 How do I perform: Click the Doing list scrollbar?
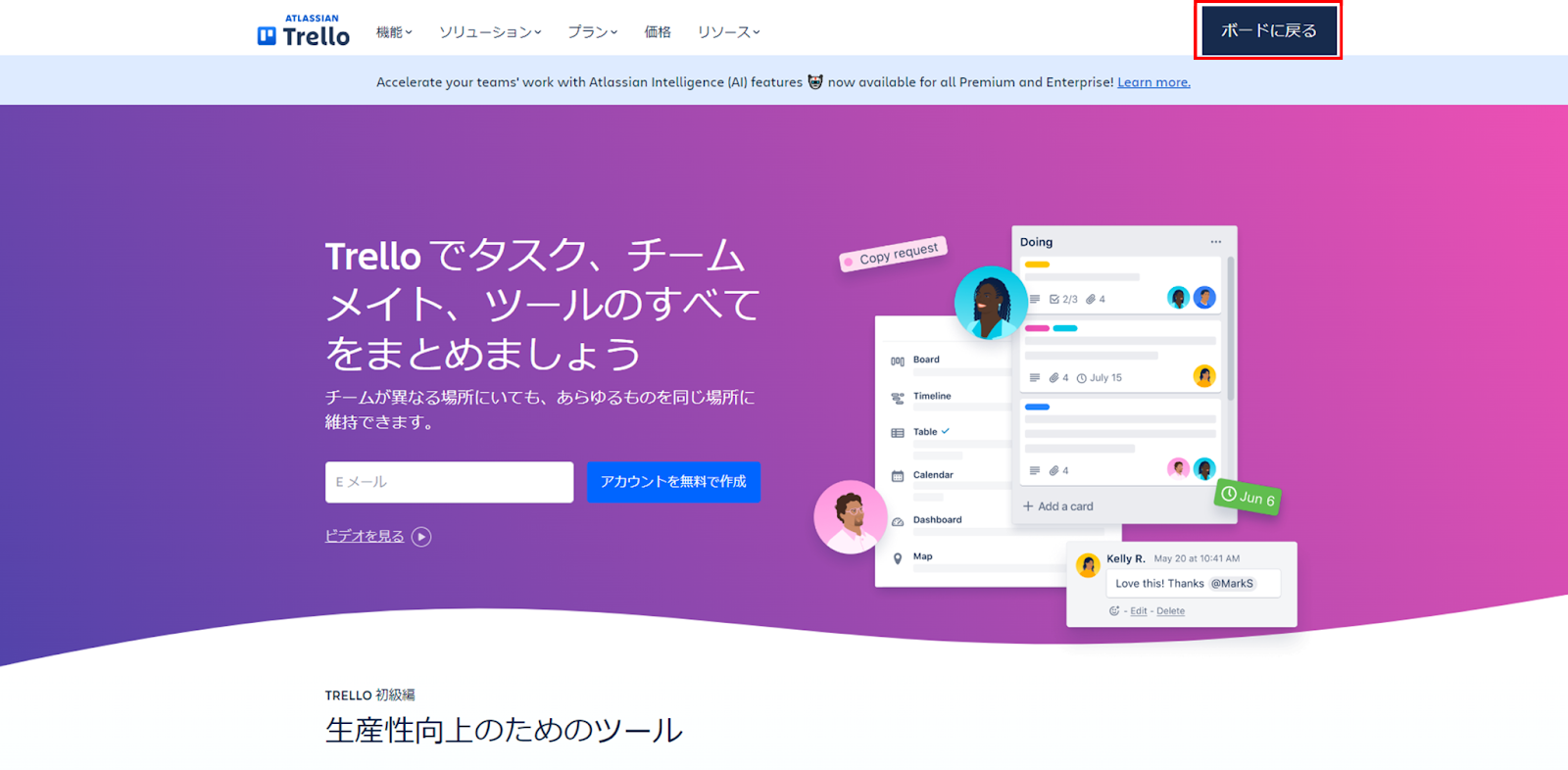[x=1230, y=328]
